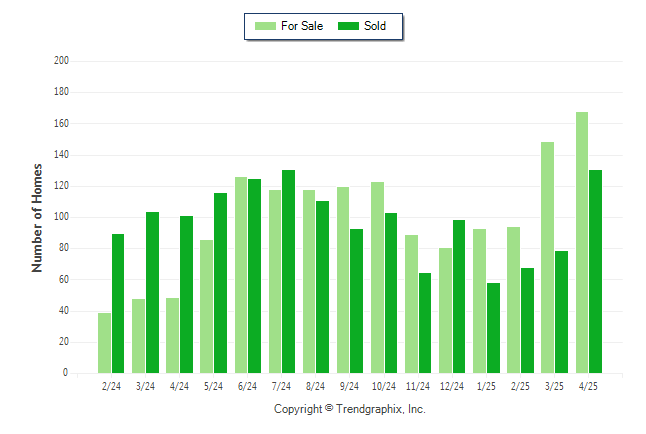Select the 7/24 Sold bar
646x434 pixels.
coord(288,272)
